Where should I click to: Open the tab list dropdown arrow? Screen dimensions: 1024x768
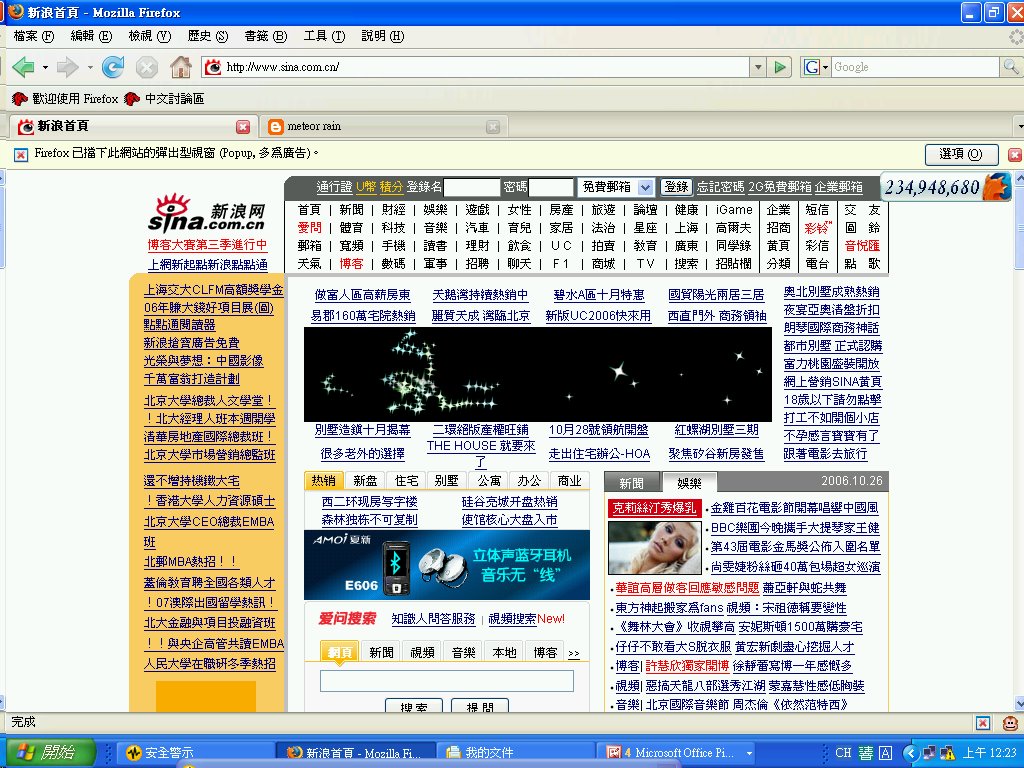pos(1019,126)
